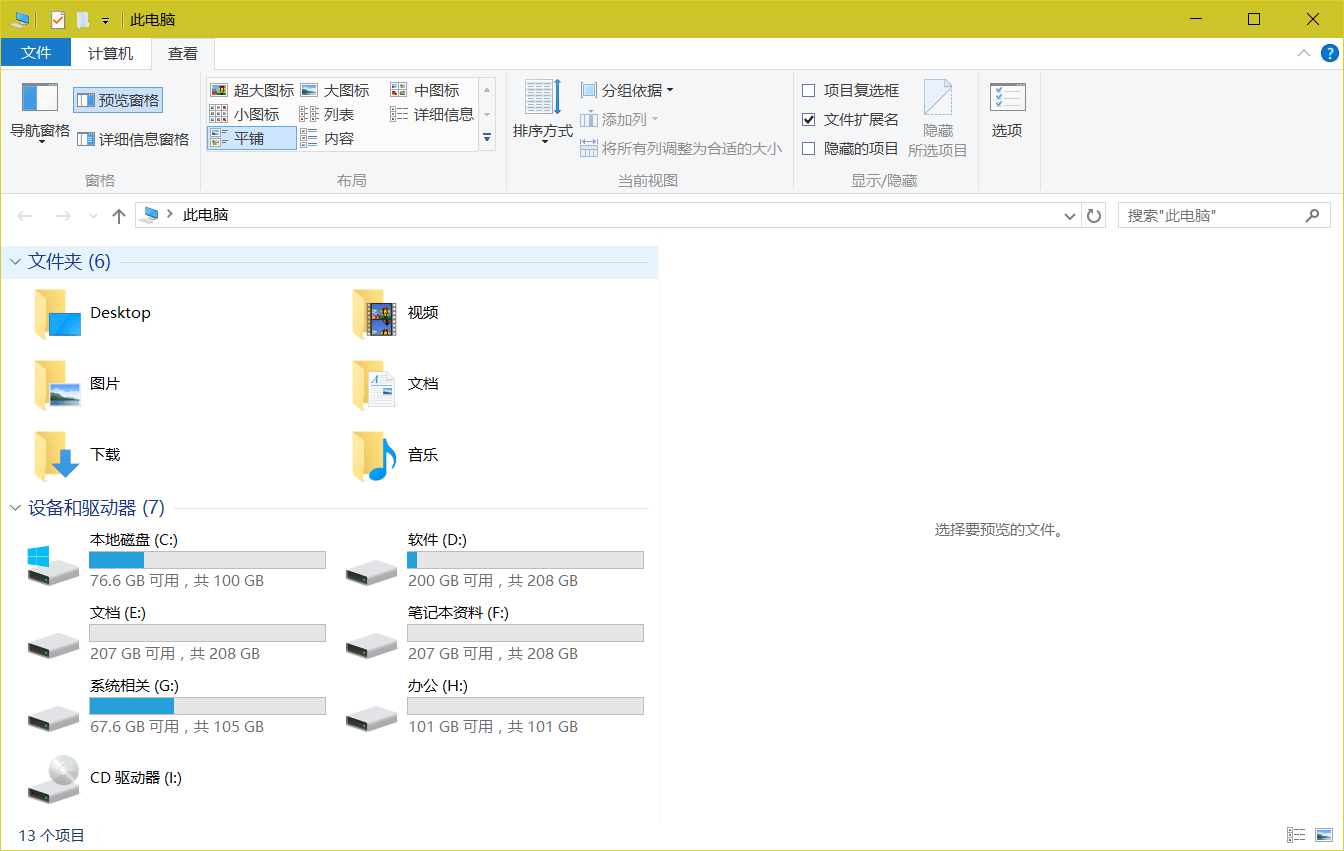Enable the 隐藏的项目 checkbox
This screenshot has height=851, width=1344.
[x=809, y=148]
